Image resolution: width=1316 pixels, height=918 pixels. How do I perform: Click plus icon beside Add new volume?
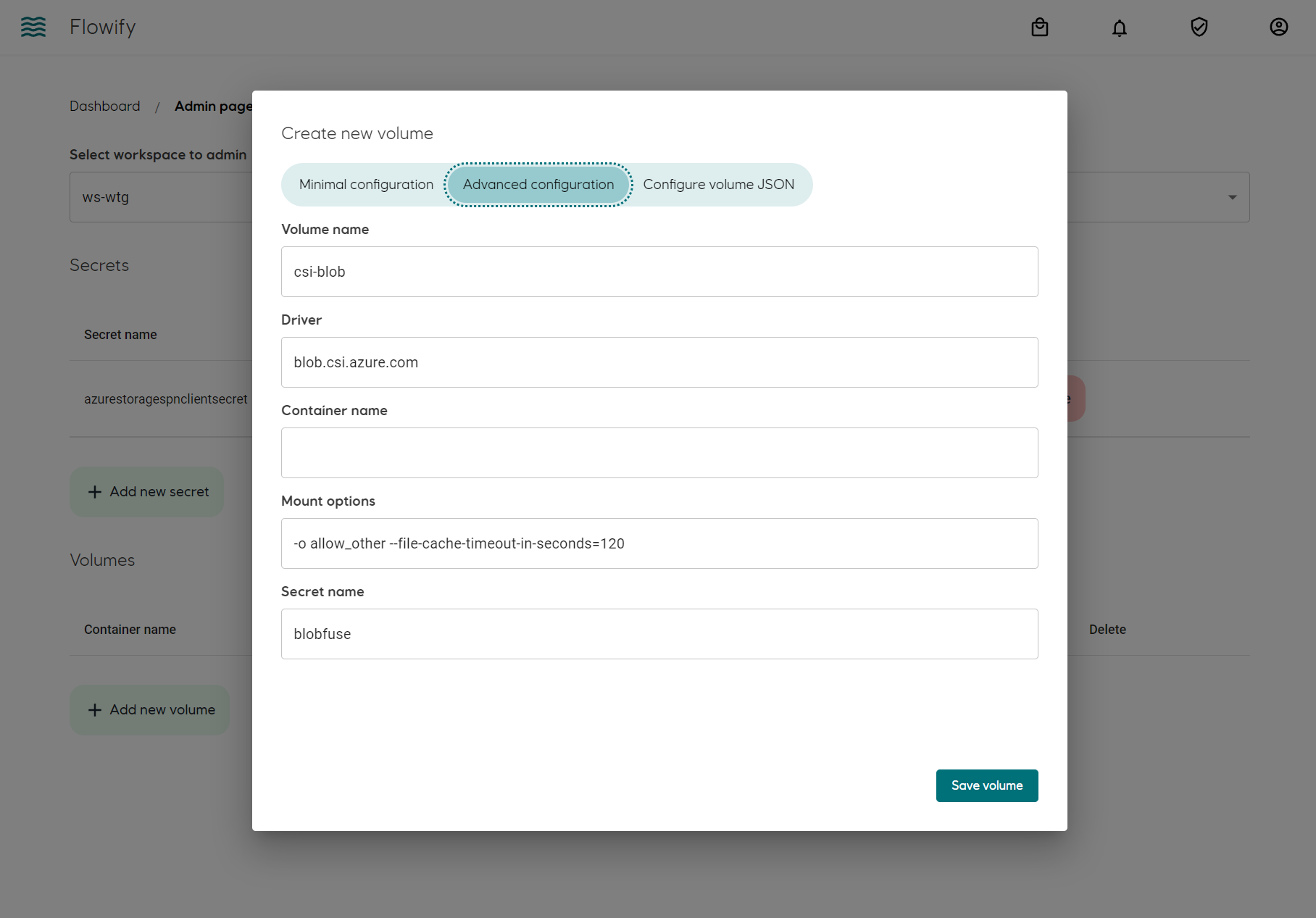95,710
